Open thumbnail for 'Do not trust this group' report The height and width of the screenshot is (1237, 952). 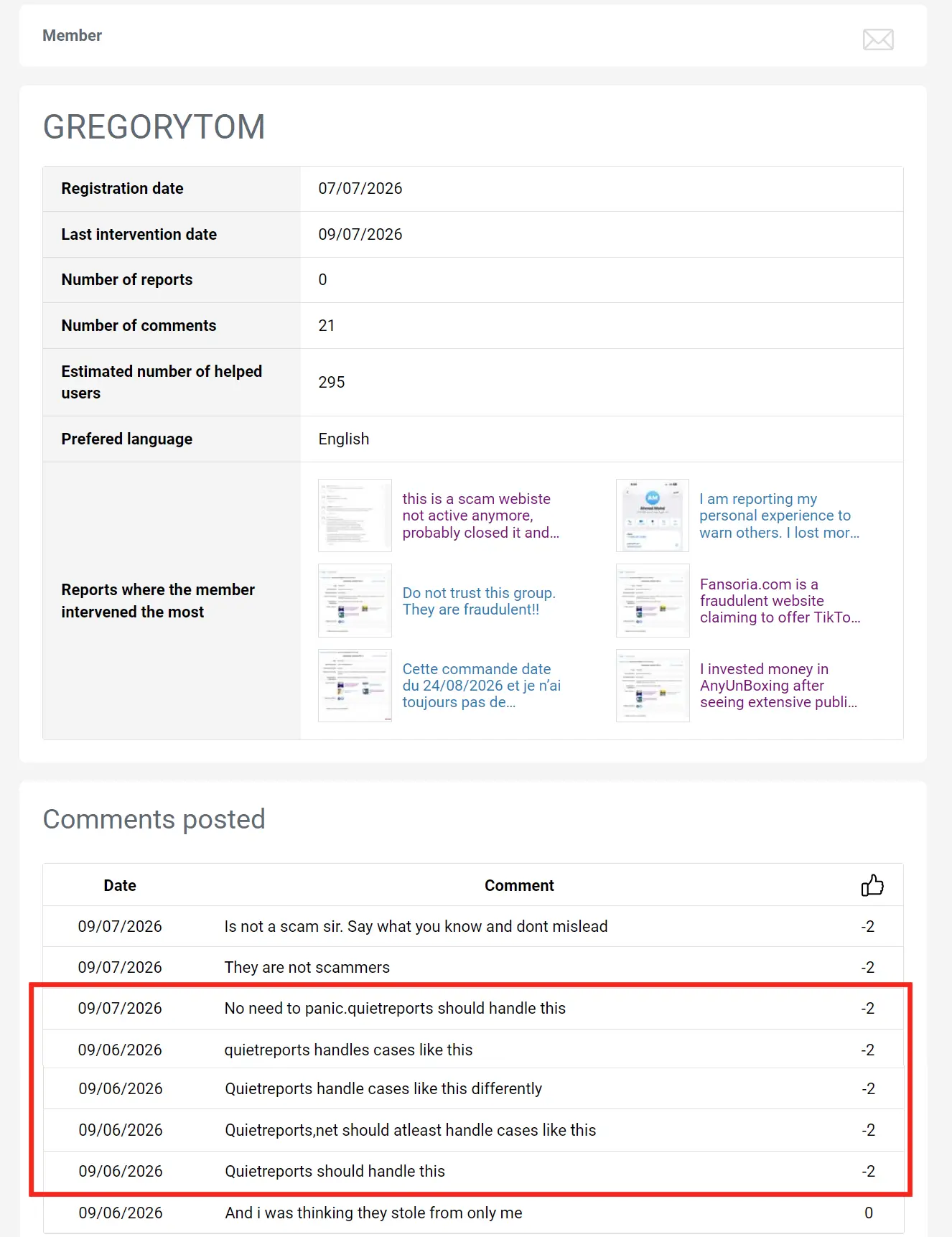coord(355,601)
